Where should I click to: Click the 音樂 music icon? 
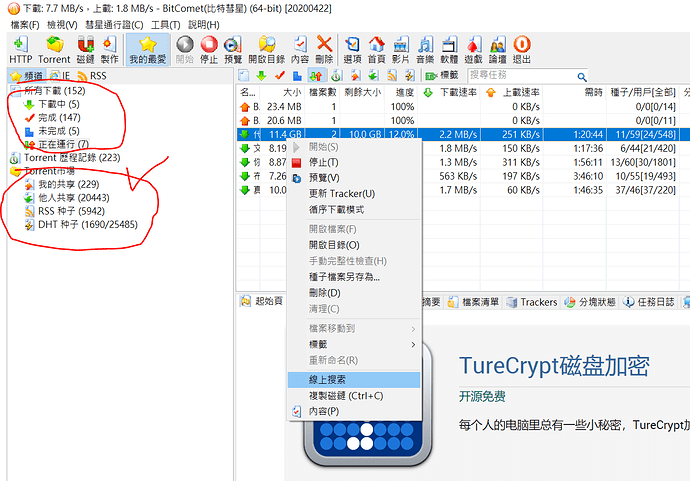[425, 50]
